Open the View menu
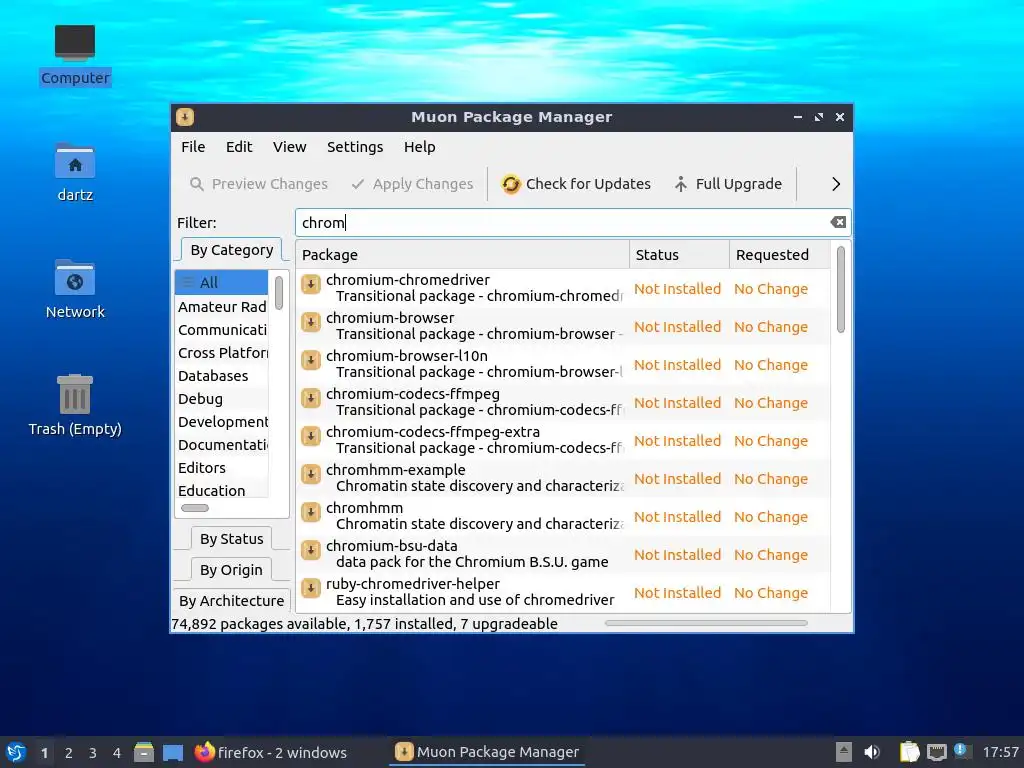 (x=289, y=147)
